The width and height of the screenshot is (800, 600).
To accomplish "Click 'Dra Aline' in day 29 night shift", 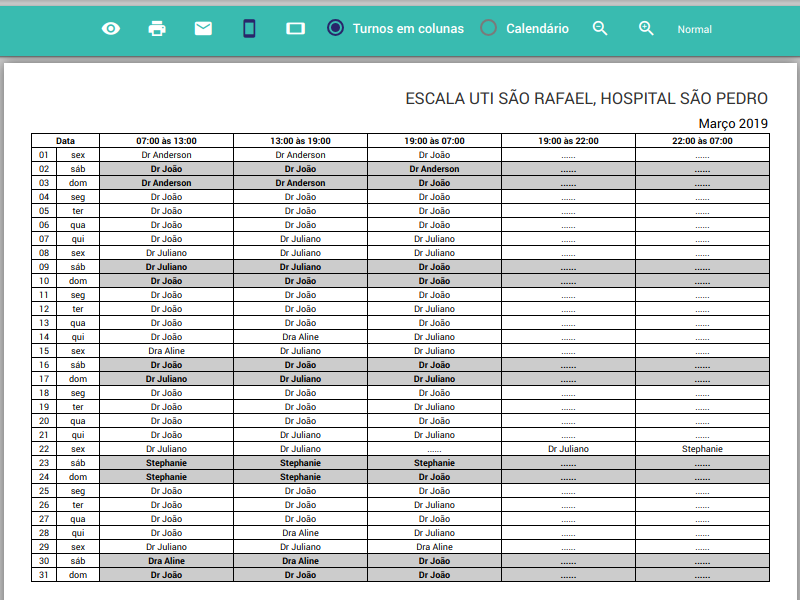I will click(x=434, y=547).
